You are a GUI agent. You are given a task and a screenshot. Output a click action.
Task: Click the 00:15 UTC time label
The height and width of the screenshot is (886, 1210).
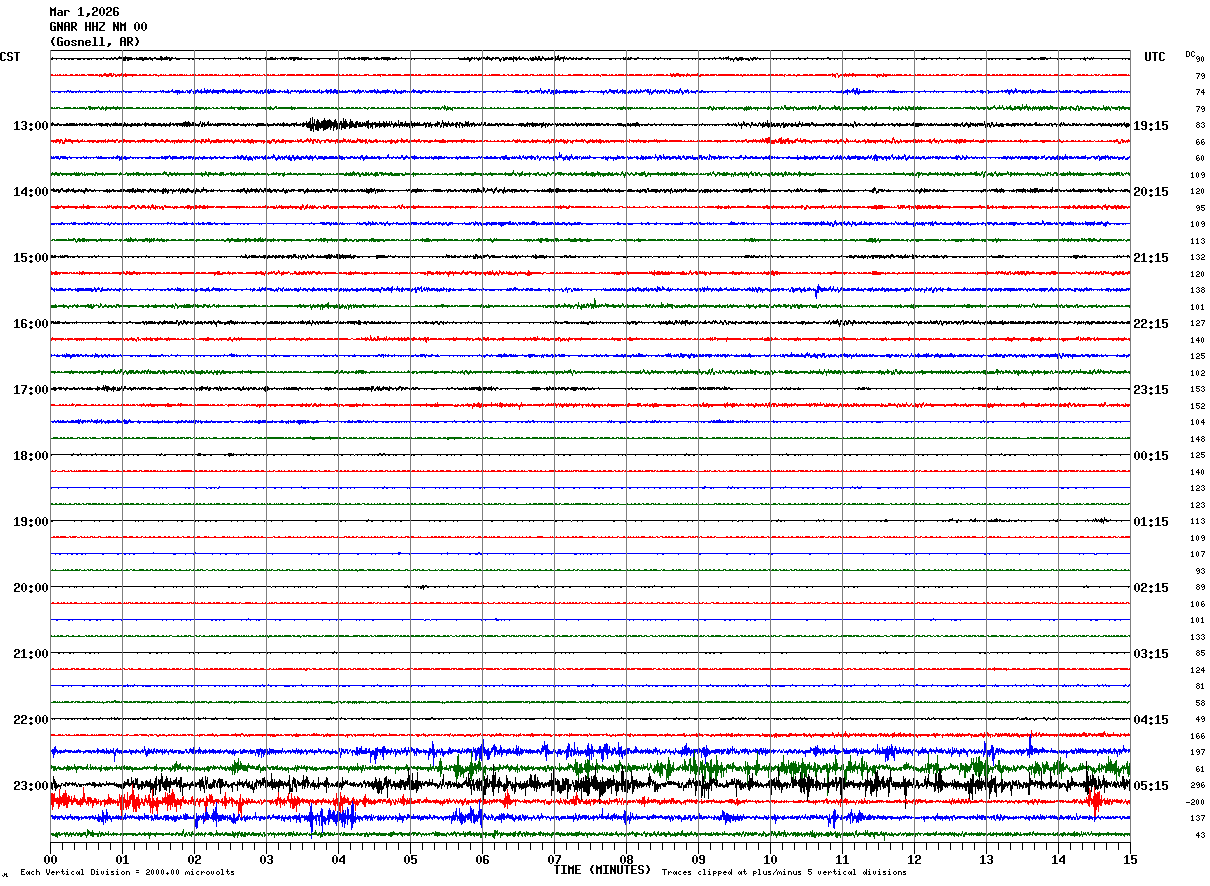(1150, 456)
